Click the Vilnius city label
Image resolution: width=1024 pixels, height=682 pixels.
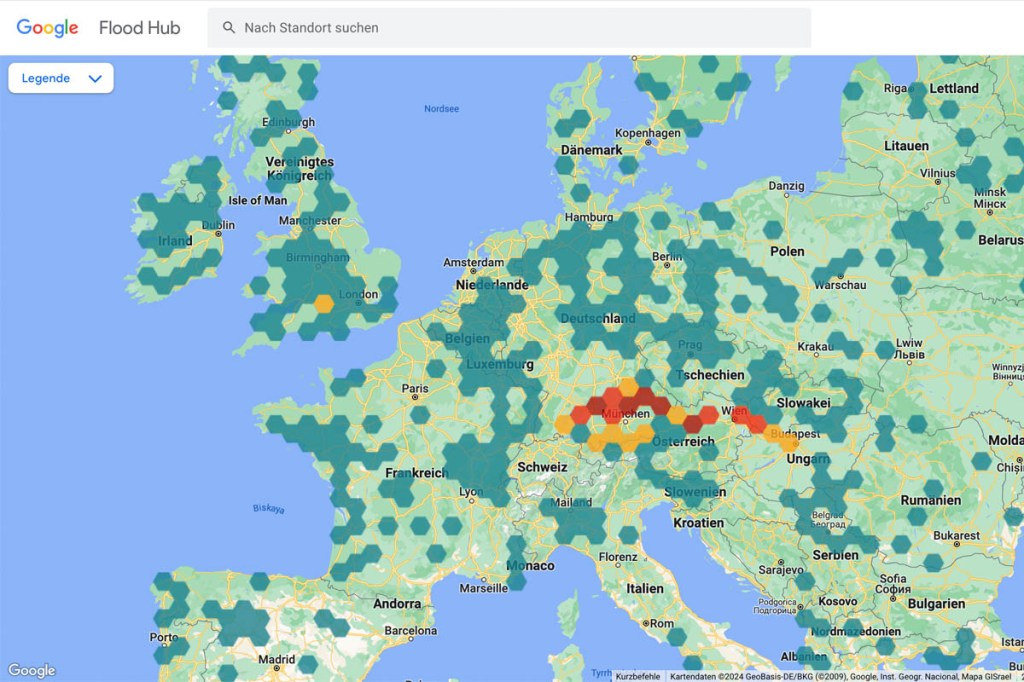[x=937, y=173]
